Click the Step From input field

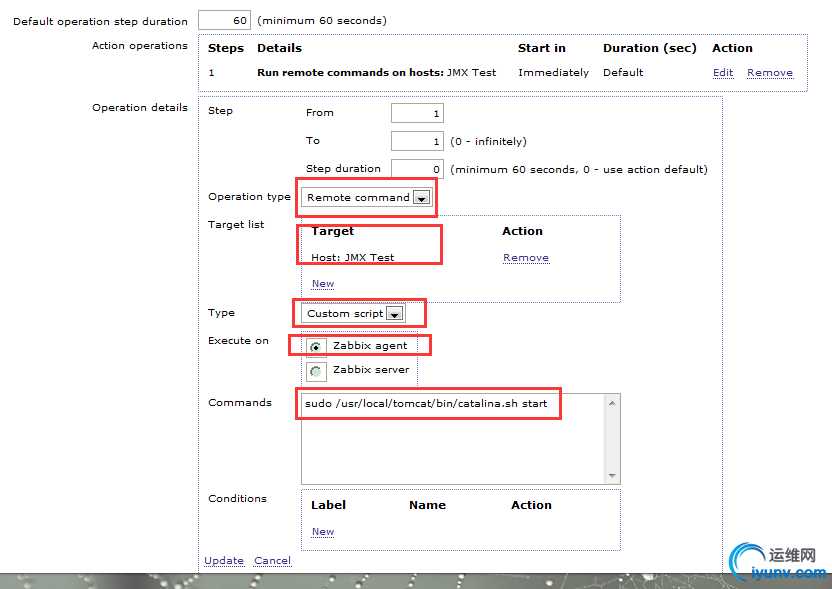click(x=417, y=113)
